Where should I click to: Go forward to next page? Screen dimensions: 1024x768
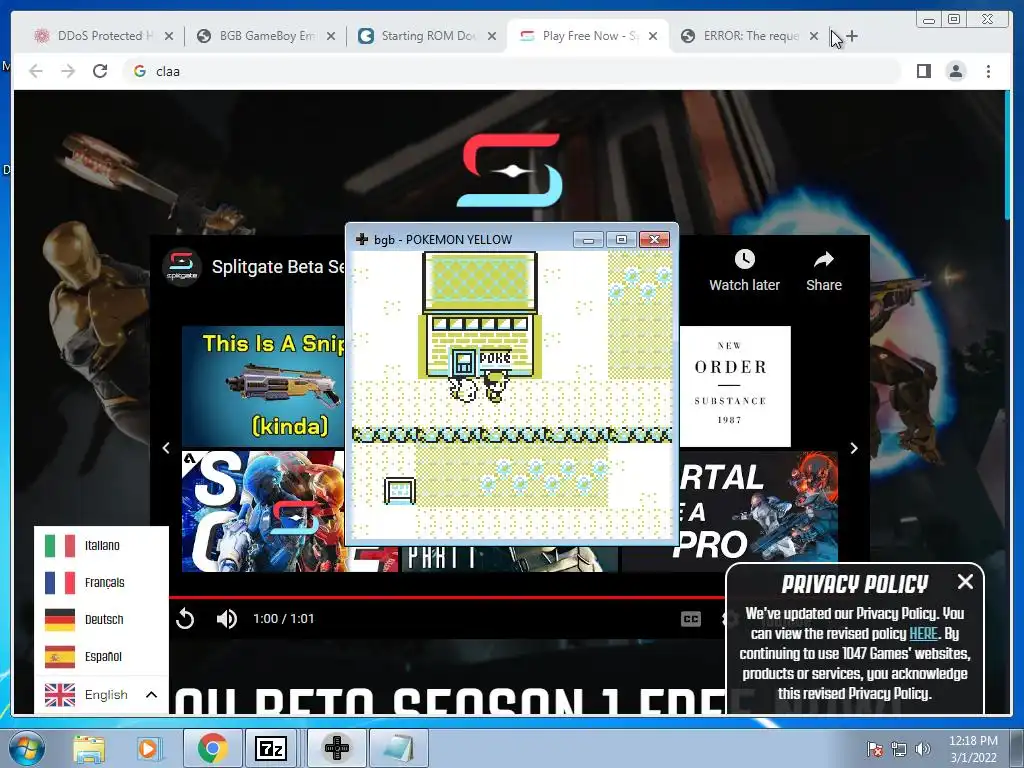pos(68,71)
